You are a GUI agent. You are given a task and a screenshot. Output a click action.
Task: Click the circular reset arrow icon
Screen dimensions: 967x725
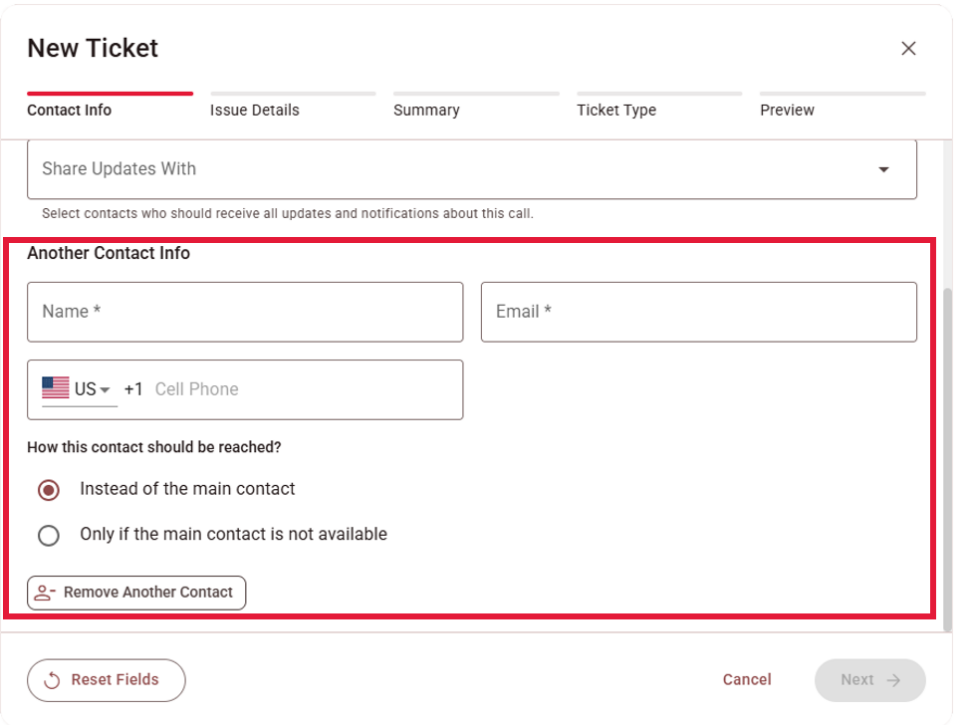(53, 680)
